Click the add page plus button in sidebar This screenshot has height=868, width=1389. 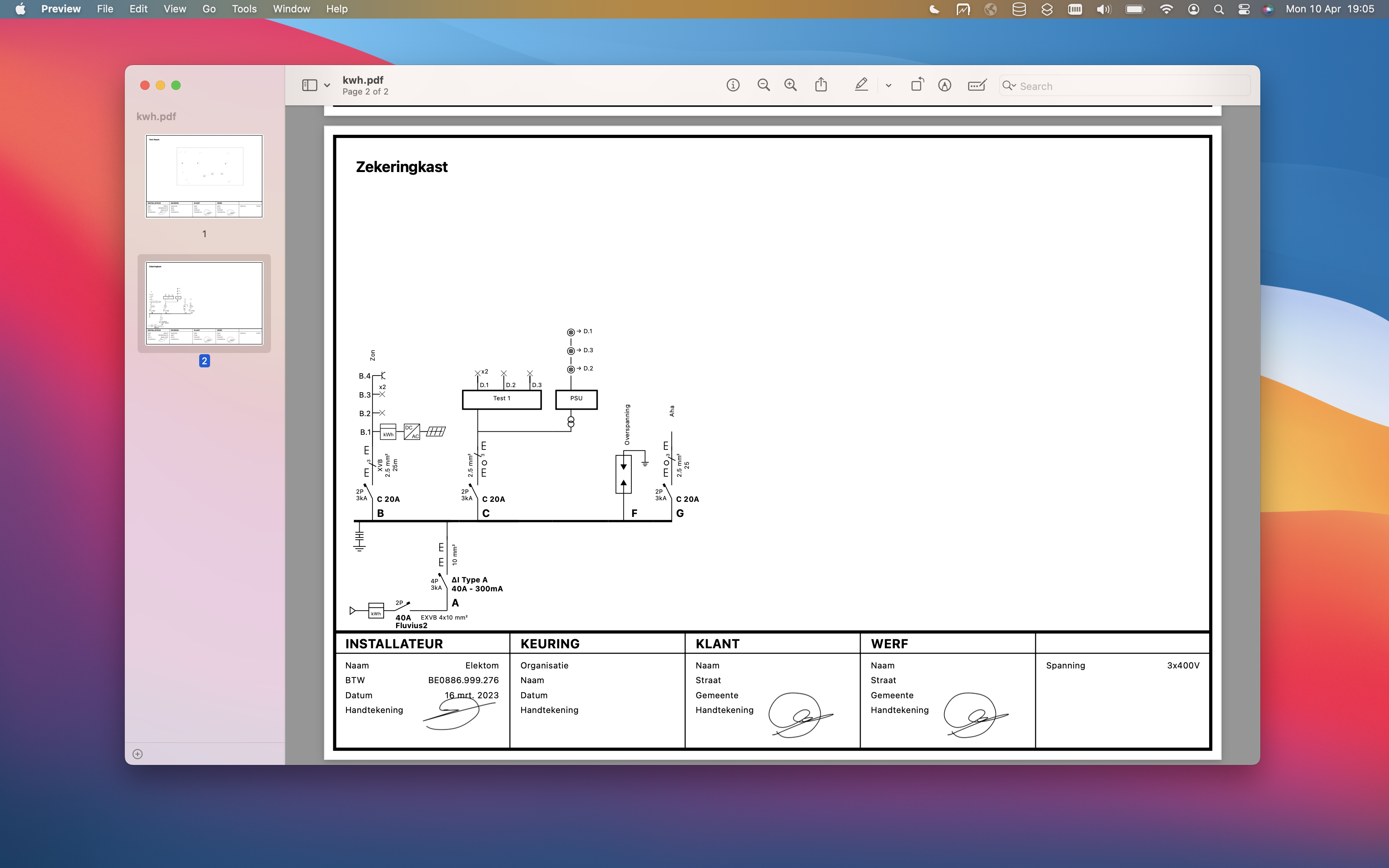point(138,754)
